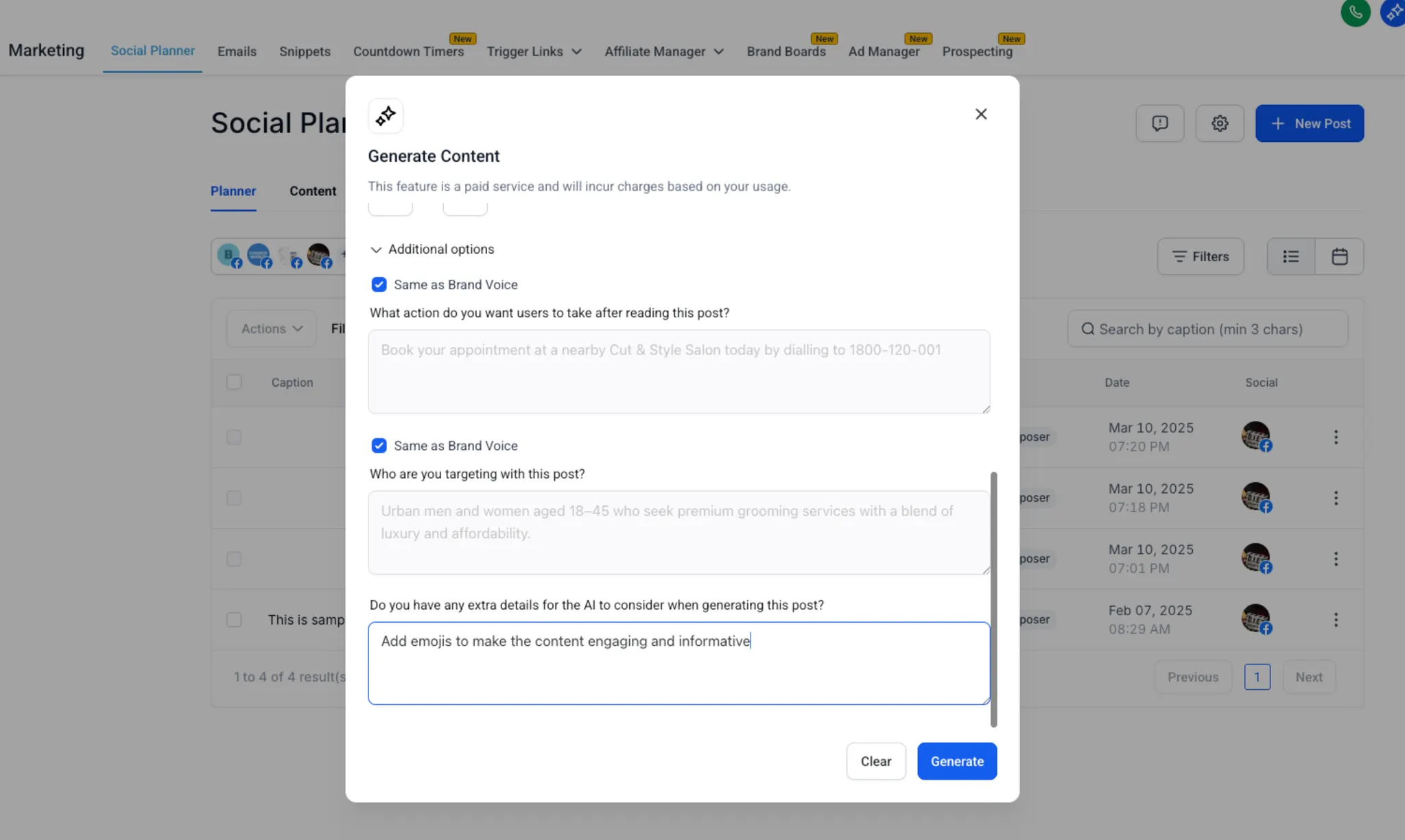The height and width of the screenshot is (840, 1405).
Task: Click the dialog's vertical scrollbar
Action: (x=993, y=598)
